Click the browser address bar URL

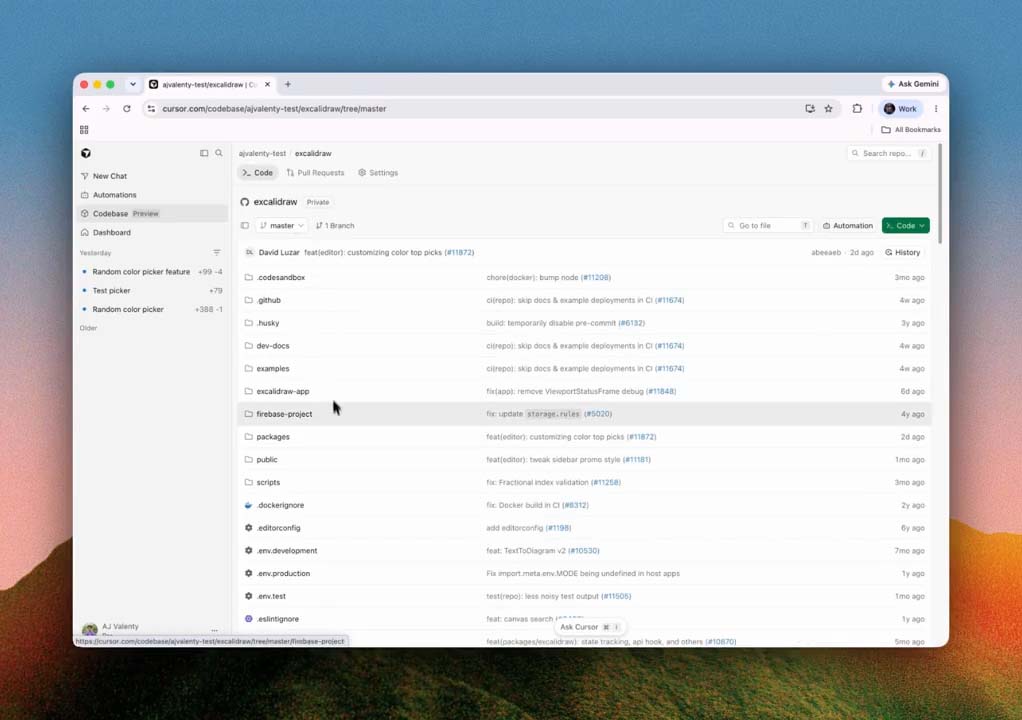click(x=274, y=109)
